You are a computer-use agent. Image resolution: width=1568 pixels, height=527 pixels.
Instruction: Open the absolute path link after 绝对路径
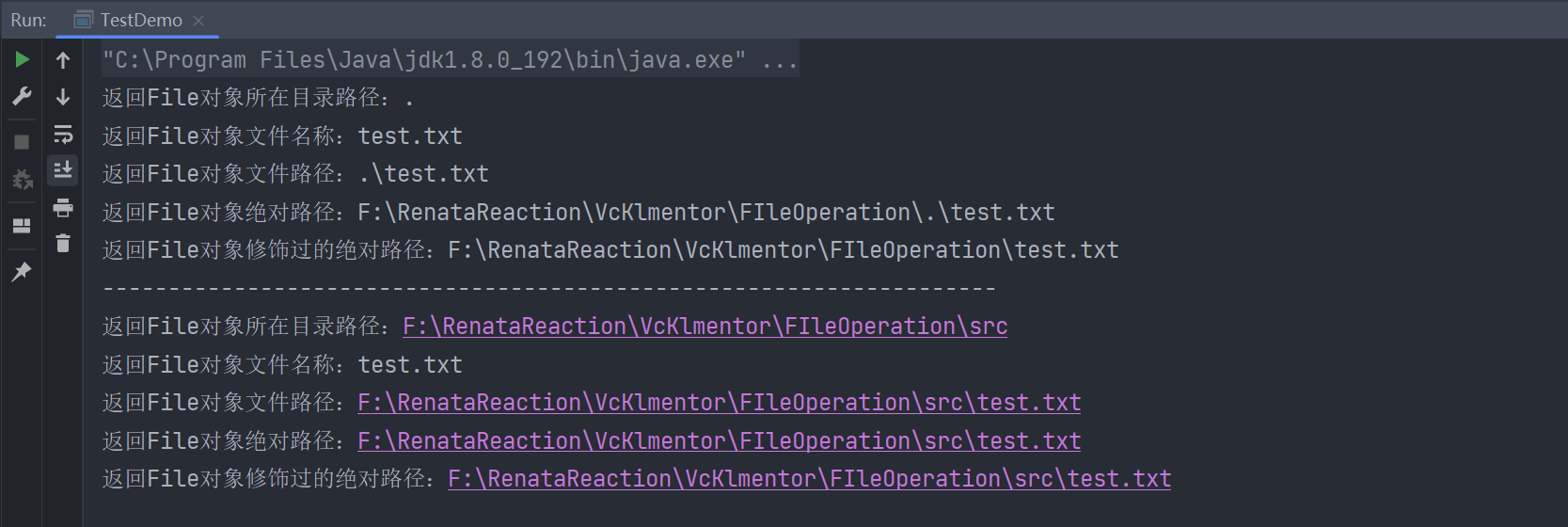pyautogui.click(x=719, y=441)
